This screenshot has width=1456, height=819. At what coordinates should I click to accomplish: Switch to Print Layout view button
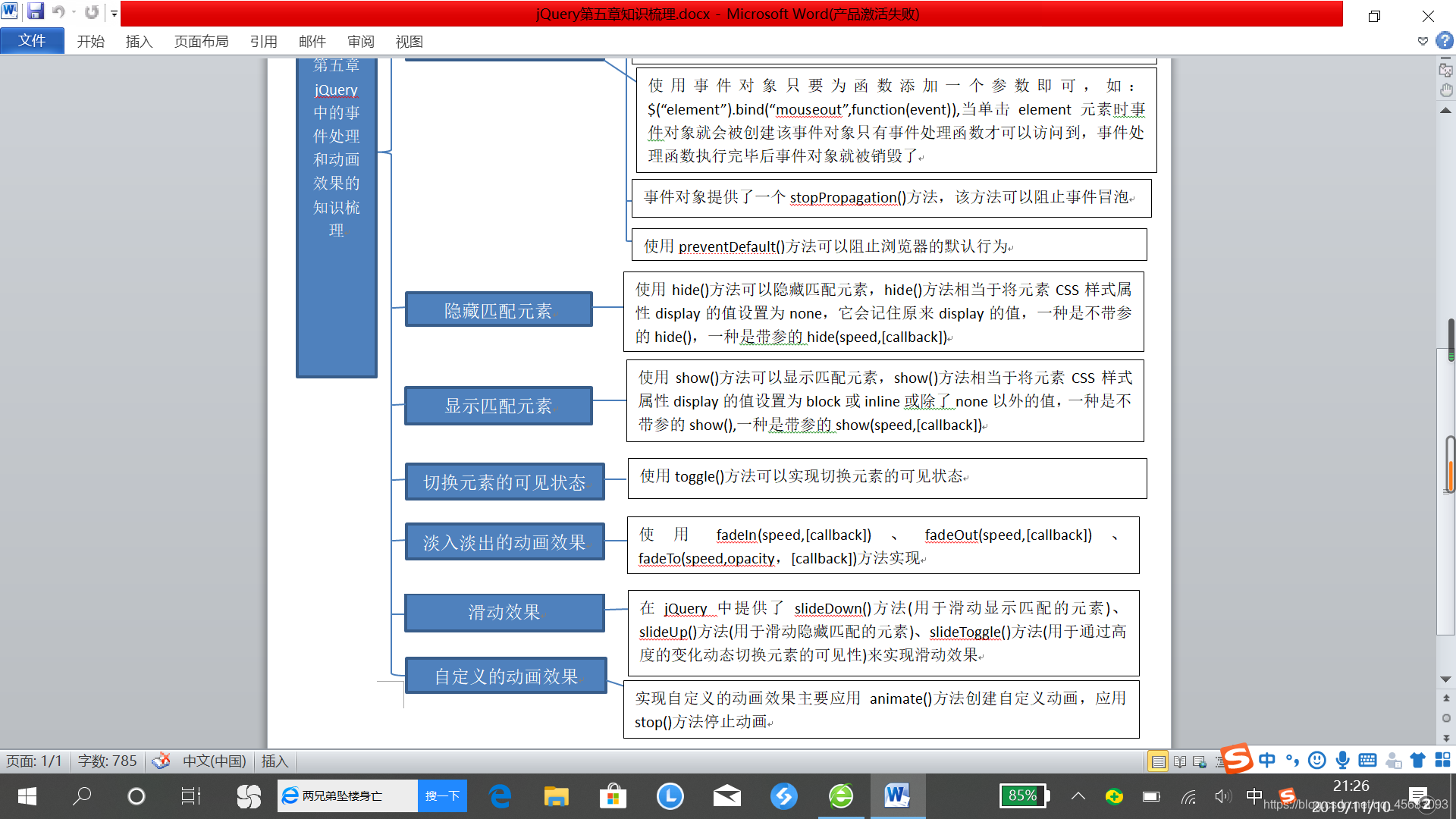point(1158,761)
